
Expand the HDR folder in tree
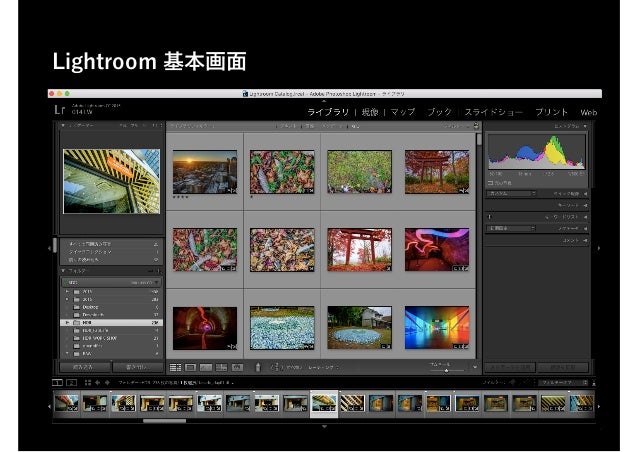pos(67,324)
